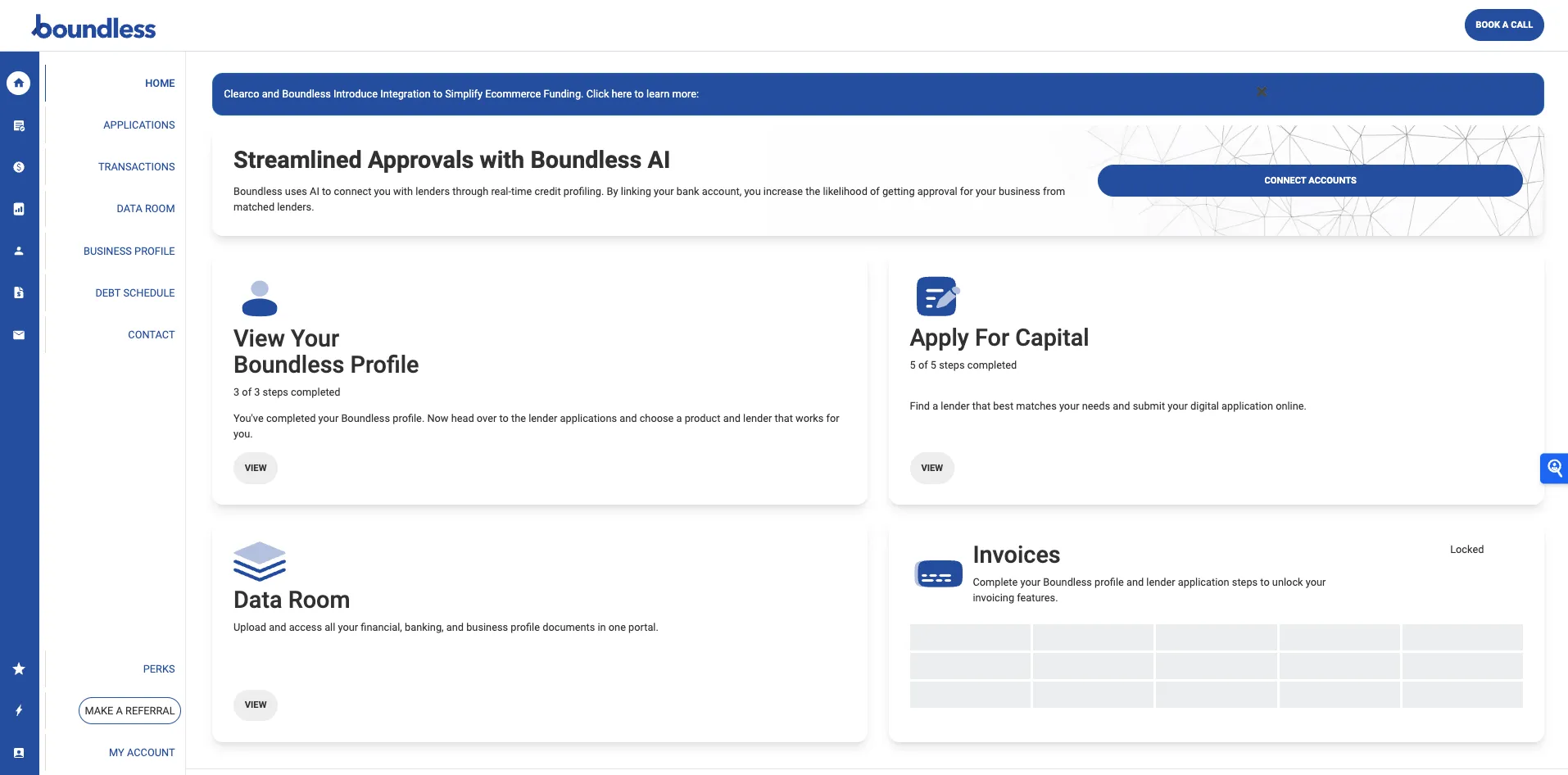Click the '3 of 3 steps completed' text
The image size is (1568, 775).
(287, 392)
